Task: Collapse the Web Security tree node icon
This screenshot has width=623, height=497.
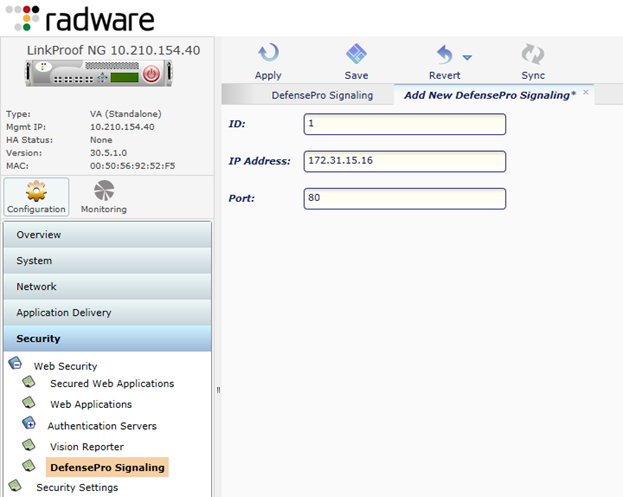Action: [x=15, y=363]
